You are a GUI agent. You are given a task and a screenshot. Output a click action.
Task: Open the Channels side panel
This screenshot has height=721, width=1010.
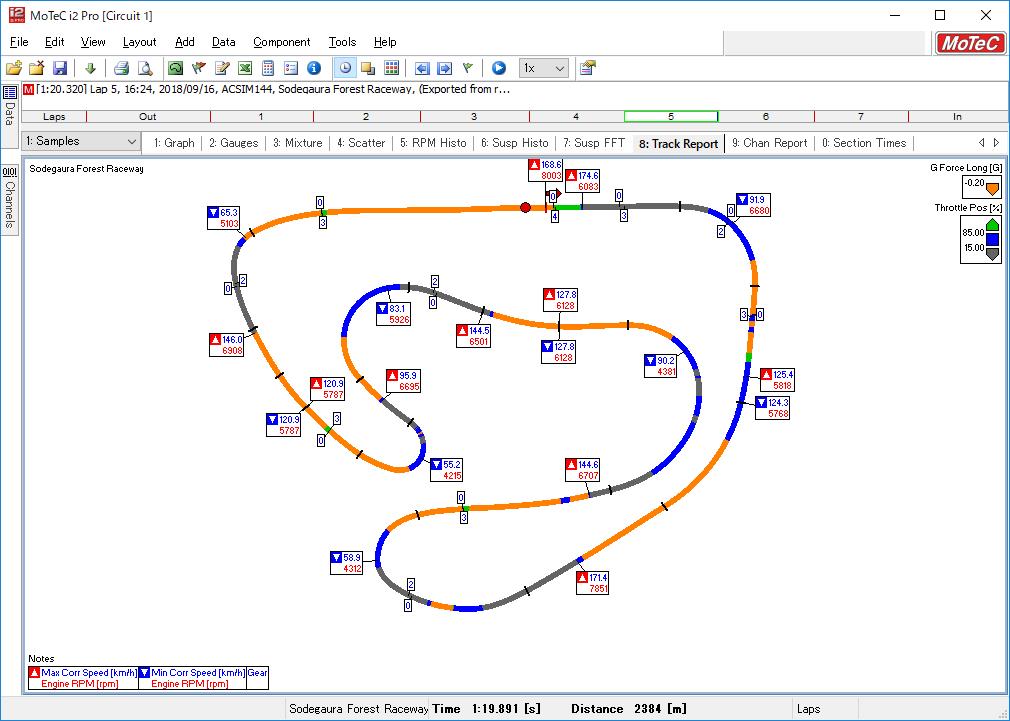click(x=10, y=198)
